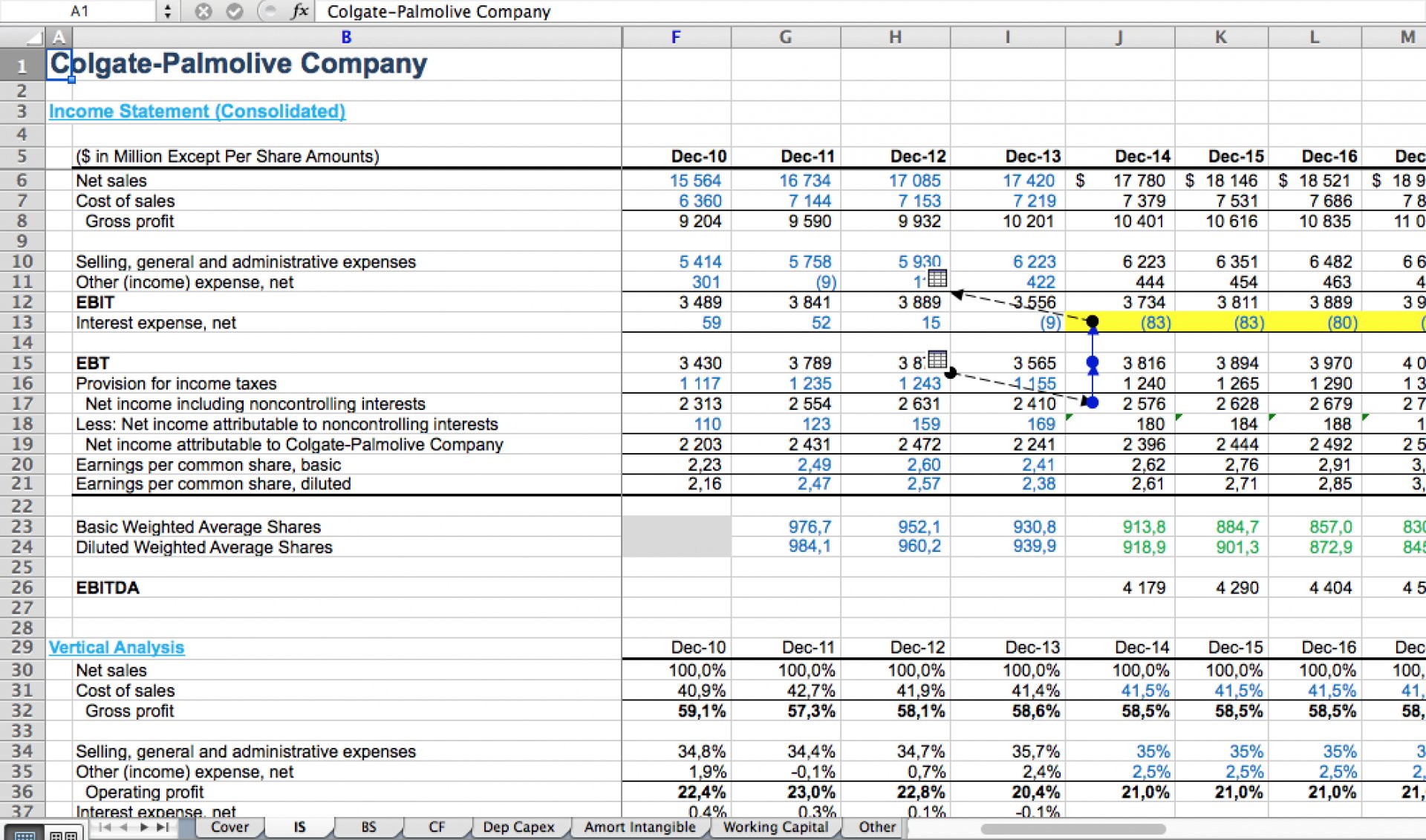This screenshot has width=1426, height=840.
Task: Open the Amort Intangible sheet tab
Action: click(x=639, y=827)
